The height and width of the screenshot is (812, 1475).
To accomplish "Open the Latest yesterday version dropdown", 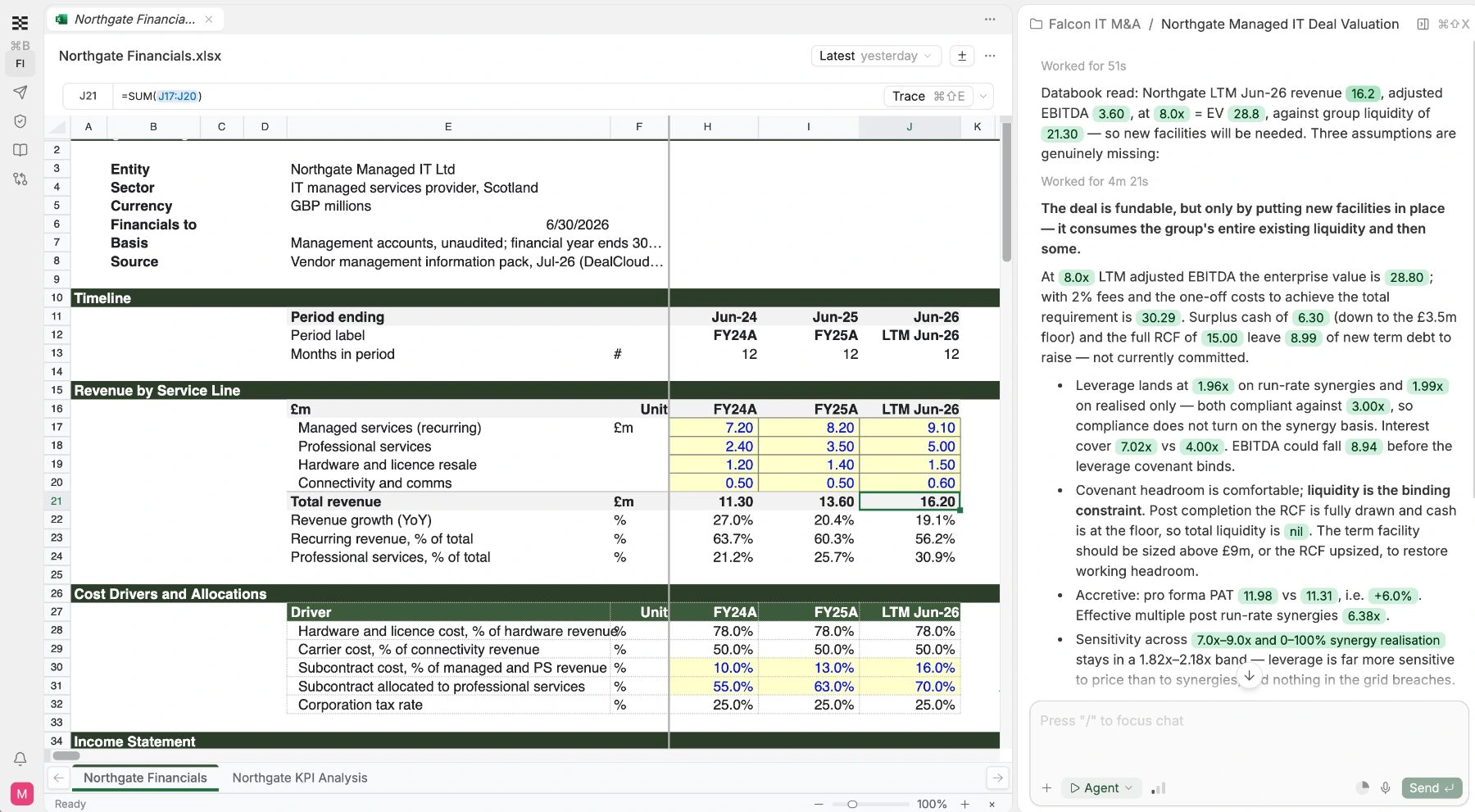I will pos(875,56).
